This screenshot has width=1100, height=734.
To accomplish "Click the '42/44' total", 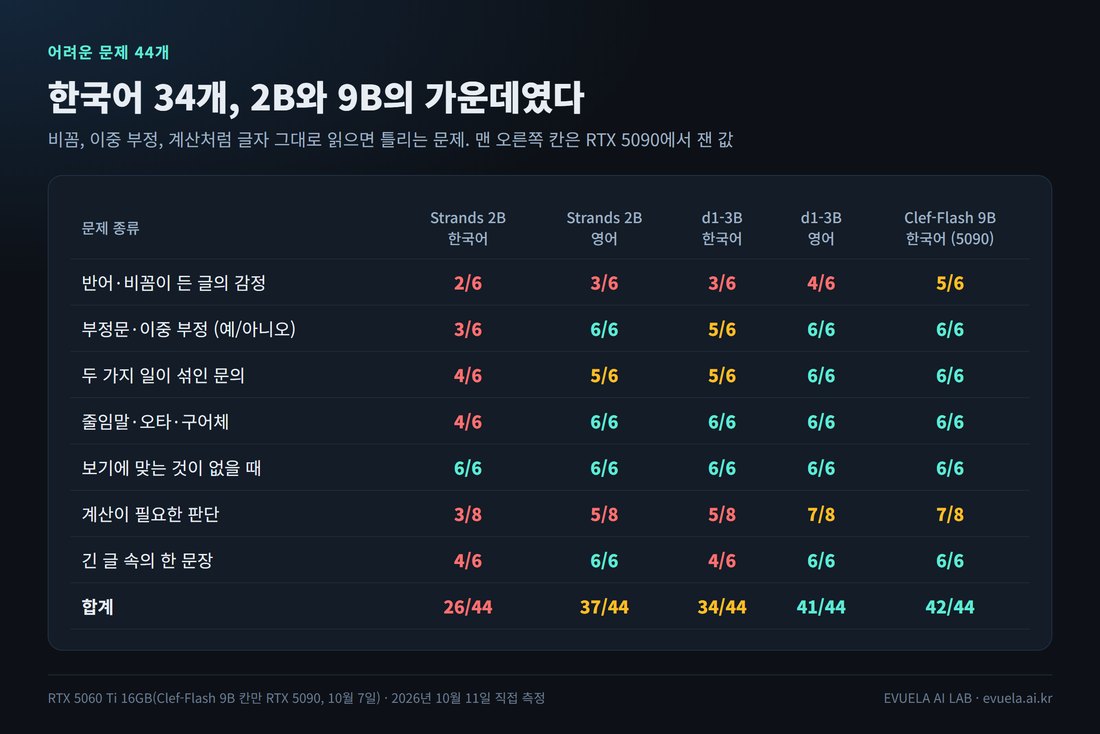I will click(950, 607).
